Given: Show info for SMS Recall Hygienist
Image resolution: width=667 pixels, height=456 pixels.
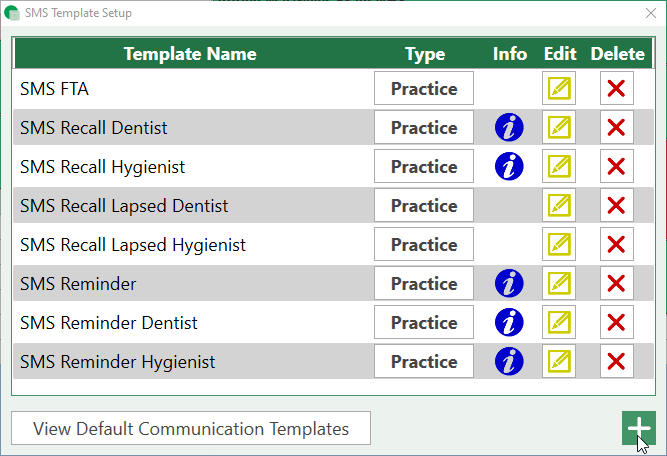Looking at the screenshot, I should (x=509, y=166).
